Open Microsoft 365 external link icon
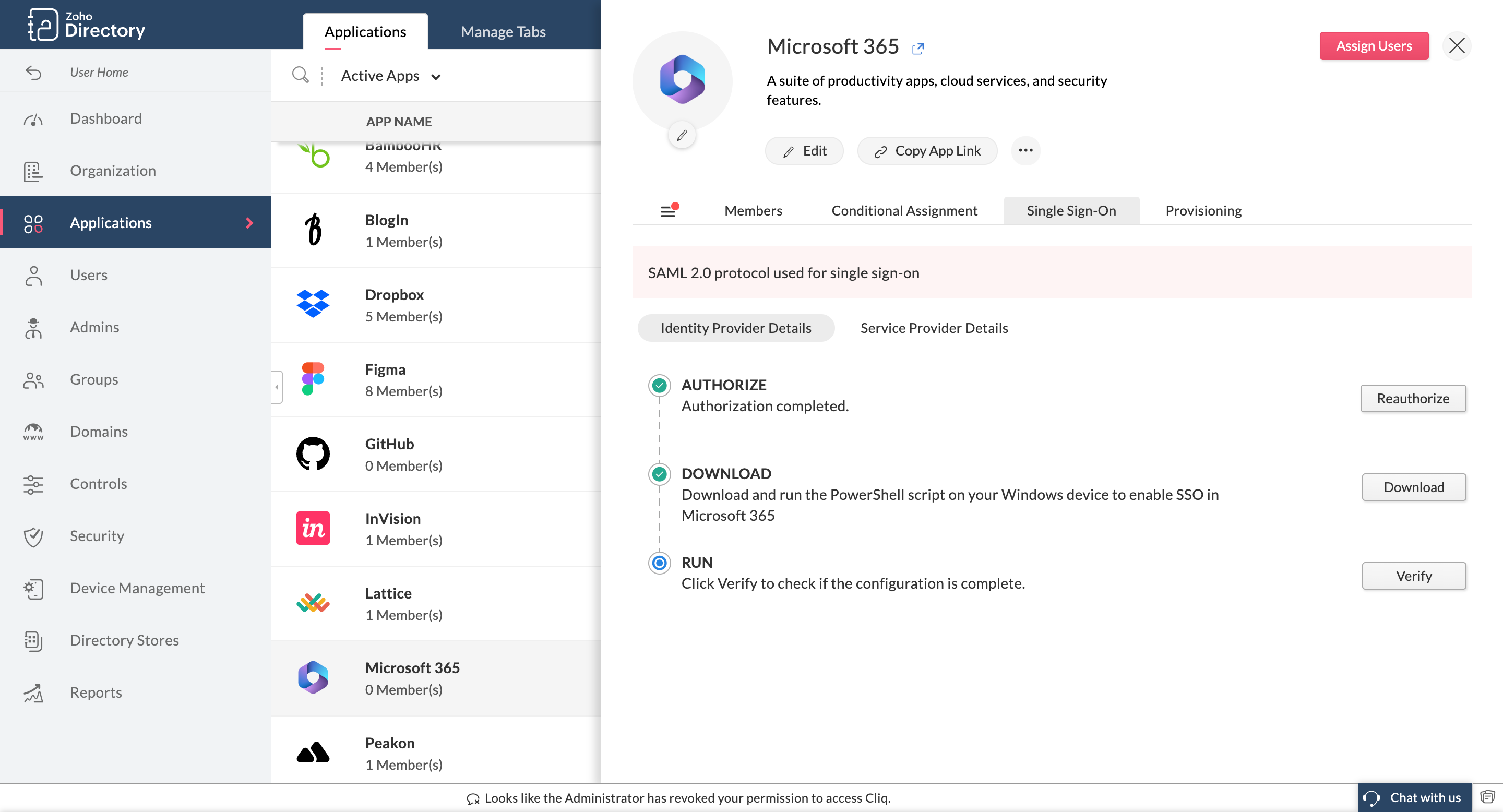 tap(918, 48)
